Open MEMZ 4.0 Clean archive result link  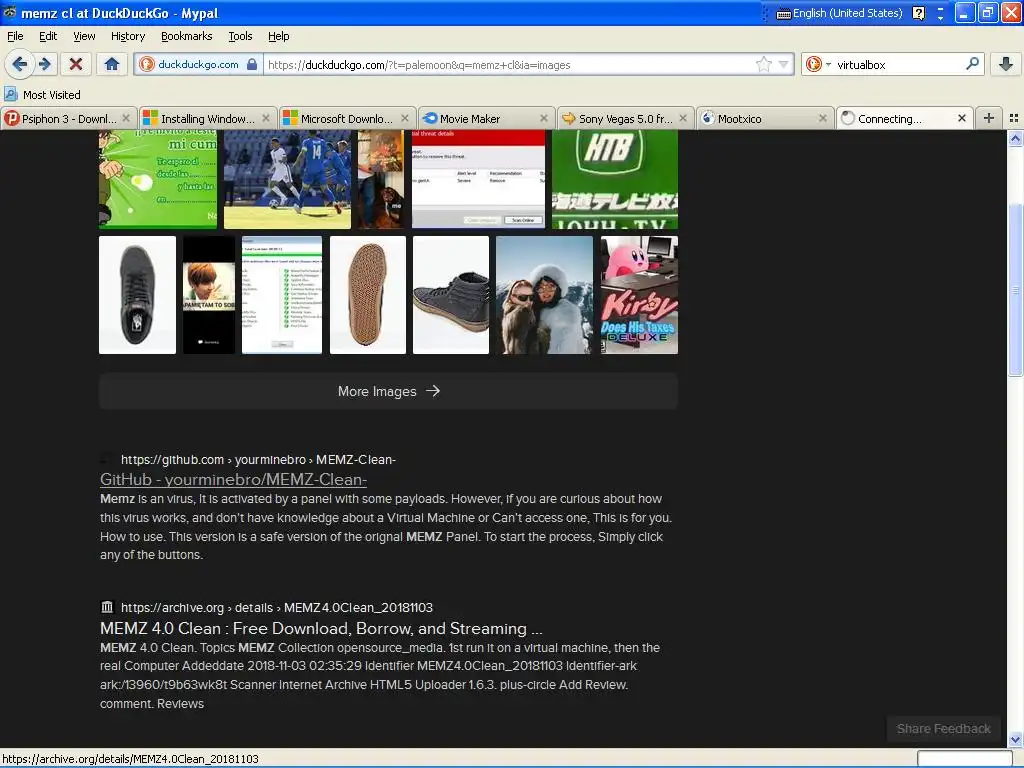pyautogui.click(x=321, y=628)
